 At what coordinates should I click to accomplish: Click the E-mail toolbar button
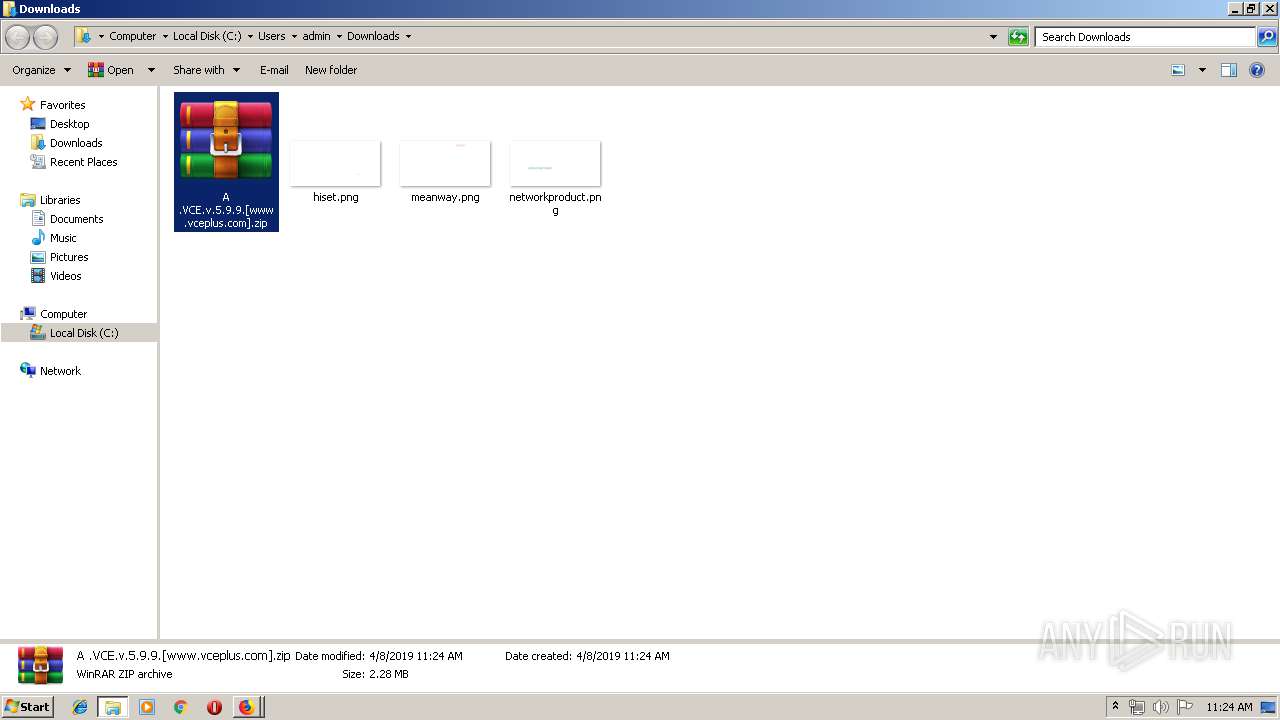pyautogui.click(x=274, y=70)
